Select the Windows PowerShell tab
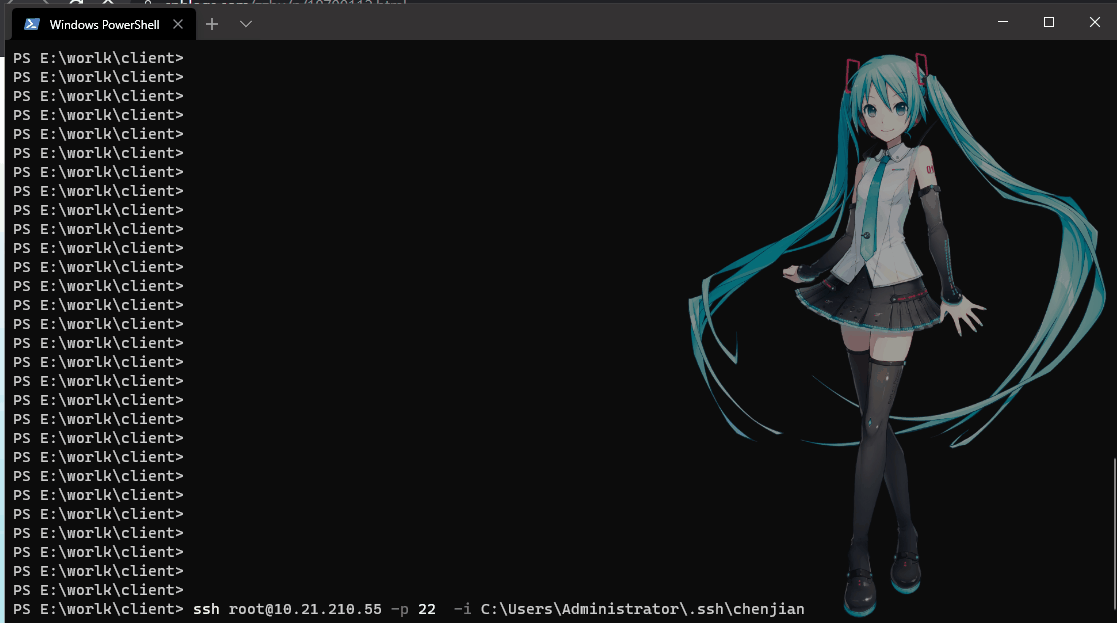Viewport: 1117px width, 623px height. (104, 24)
